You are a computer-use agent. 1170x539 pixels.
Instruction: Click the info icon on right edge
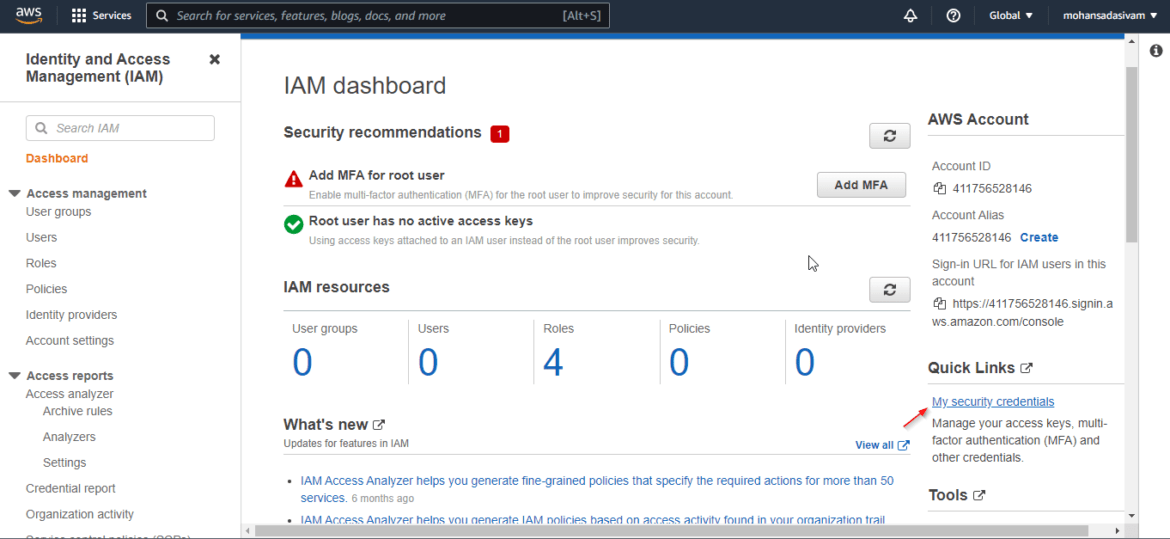click(x=1156, y=51)
